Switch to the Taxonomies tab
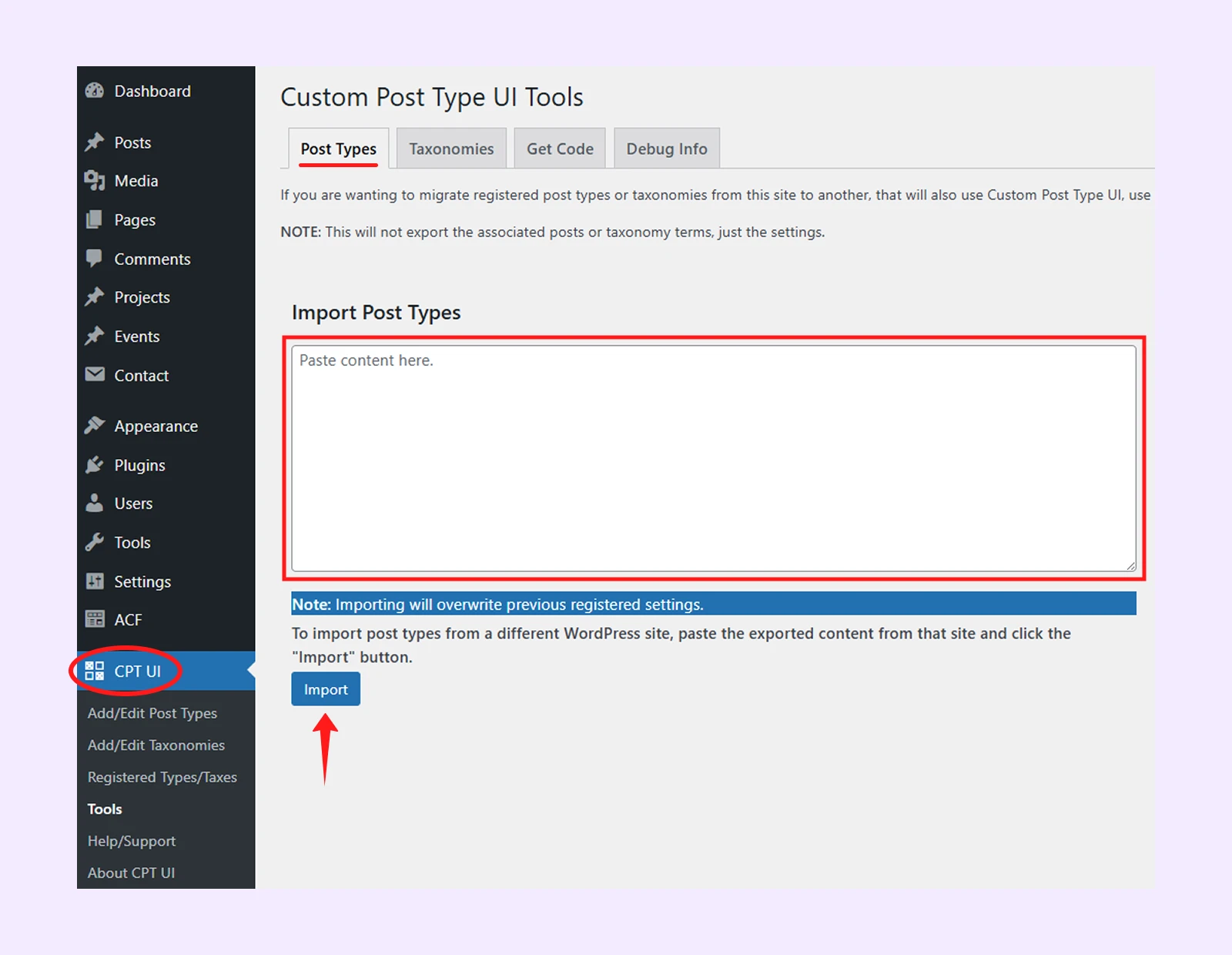This screenshot has height=955, width=1232. tap(451, 149)
